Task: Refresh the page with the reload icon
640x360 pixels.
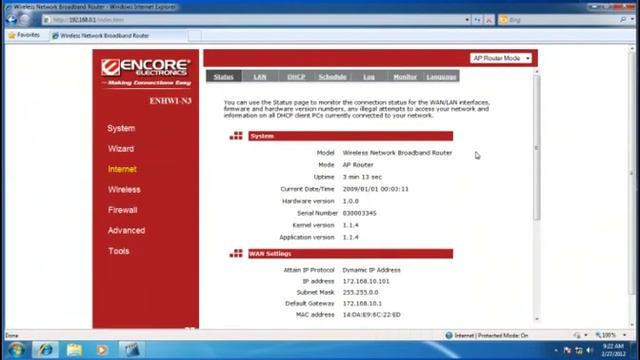Action: click(x=477, y=20)
